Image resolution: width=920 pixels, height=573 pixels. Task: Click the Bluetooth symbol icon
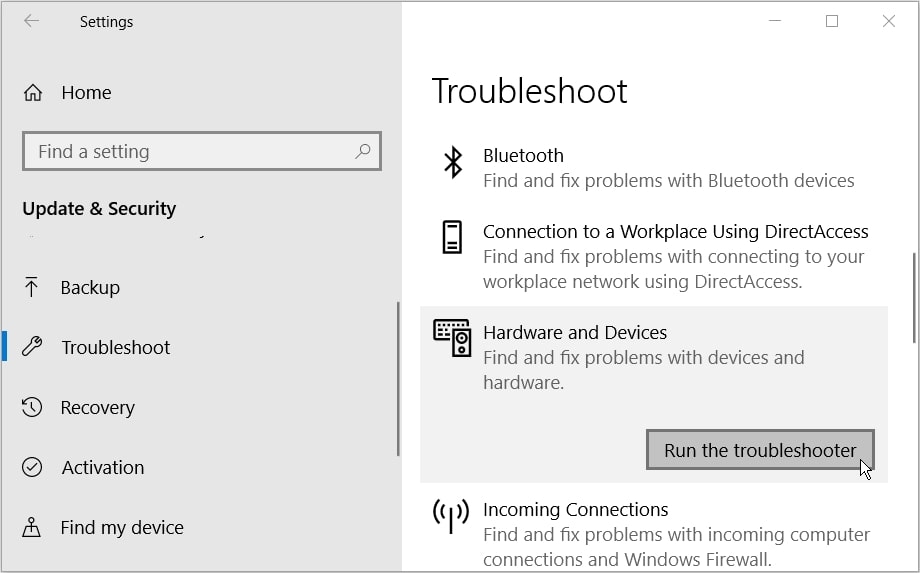point(453,162)
